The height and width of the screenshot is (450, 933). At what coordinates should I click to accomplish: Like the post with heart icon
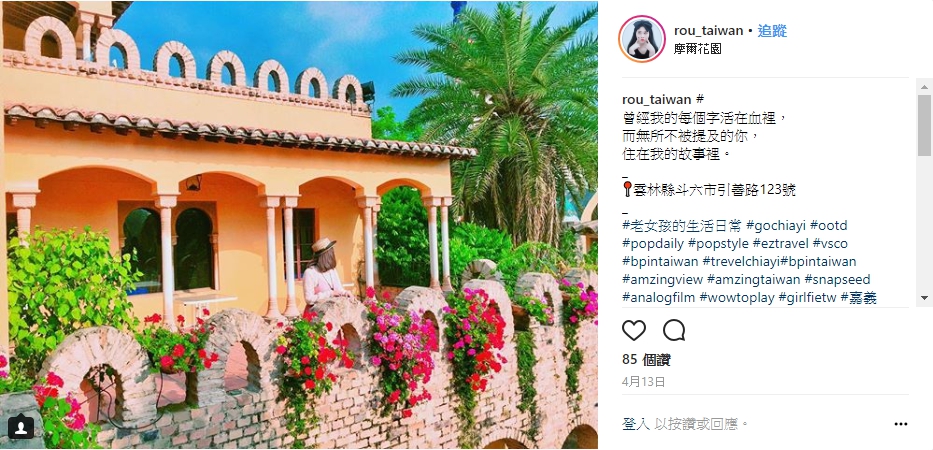pos(634,330)
